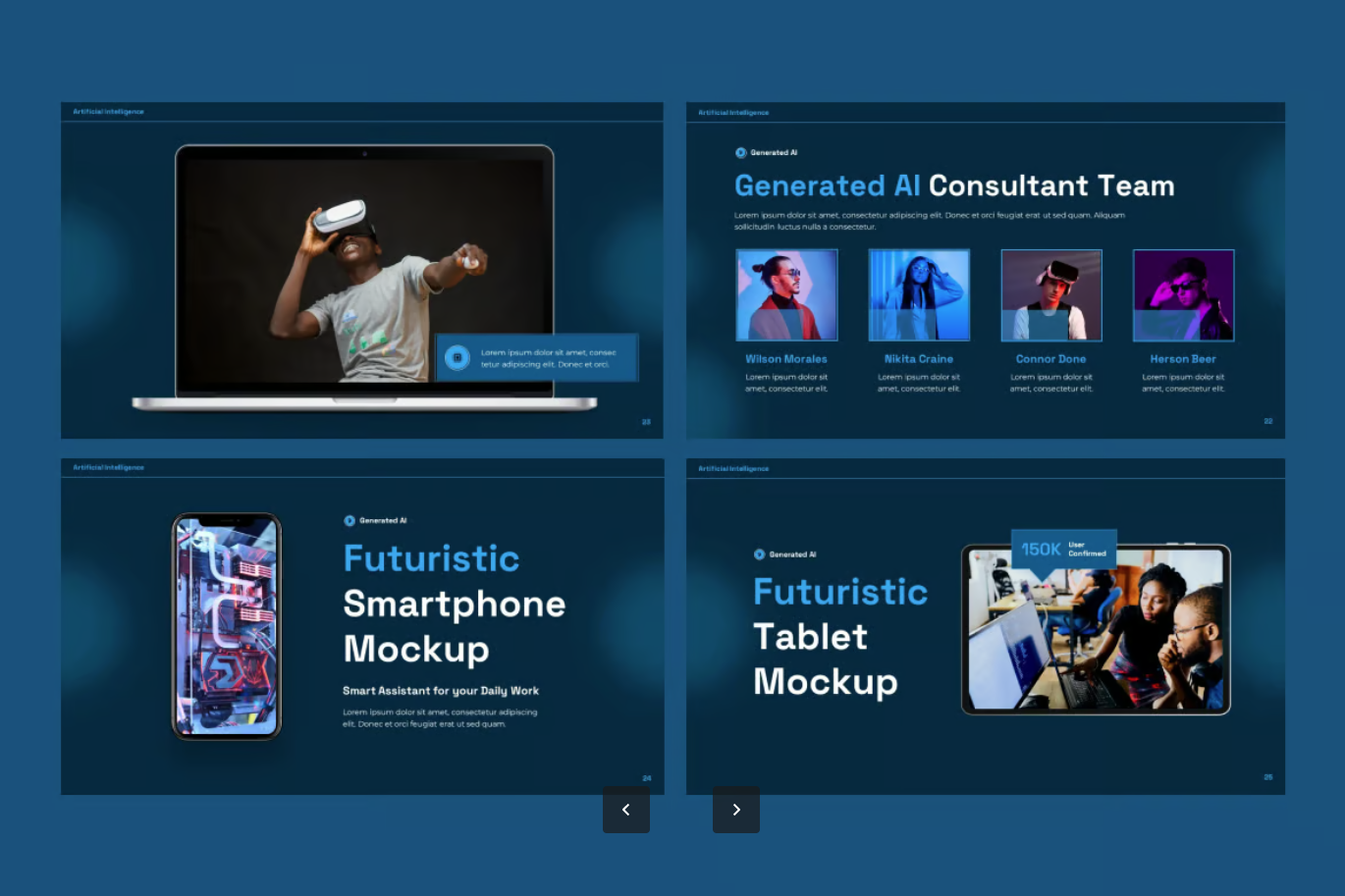This screenshot has height=896, width=1345.
Task: Click the 'Artificial Intelligence' header on tablet slide
Action: tap(733, 469)
